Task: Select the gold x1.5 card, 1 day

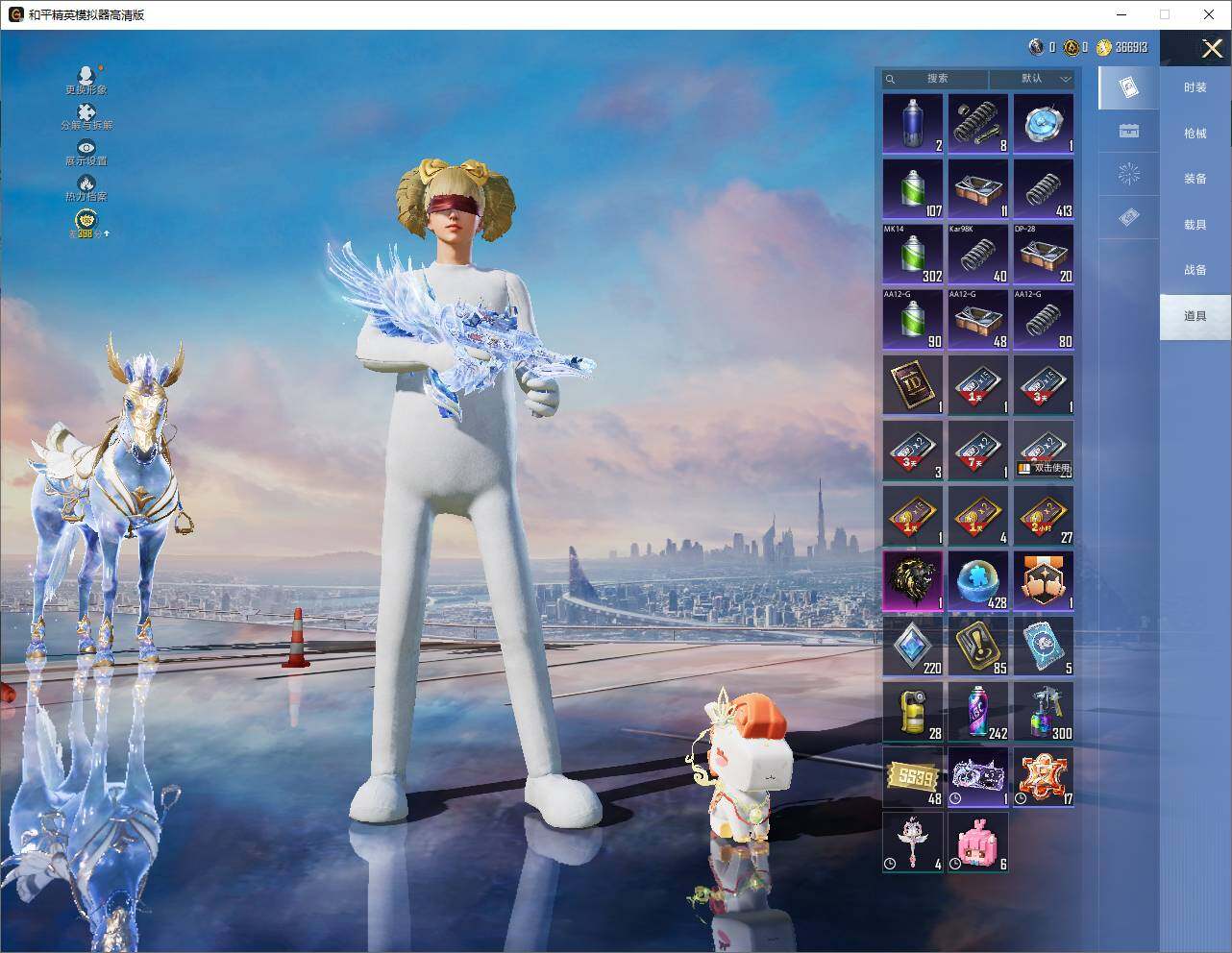Action: pos(913,515)
